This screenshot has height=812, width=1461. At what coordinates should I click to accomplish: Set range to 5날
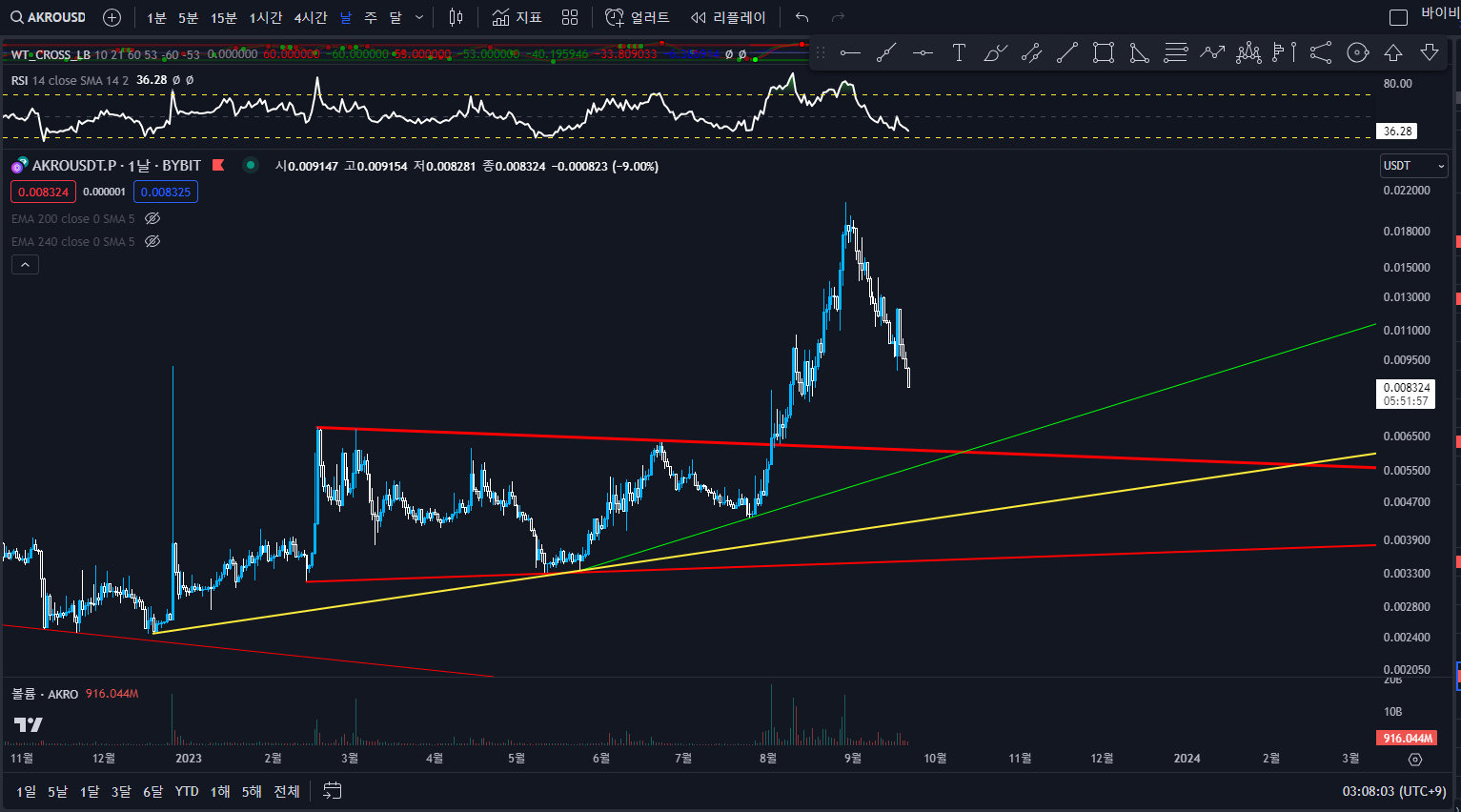coord(58,791)
